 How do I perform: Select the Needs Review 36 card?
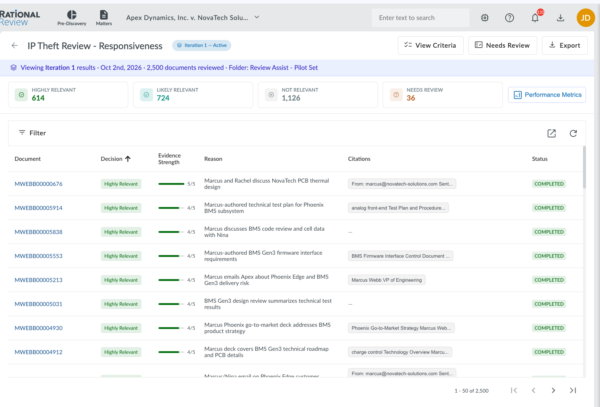442,94
